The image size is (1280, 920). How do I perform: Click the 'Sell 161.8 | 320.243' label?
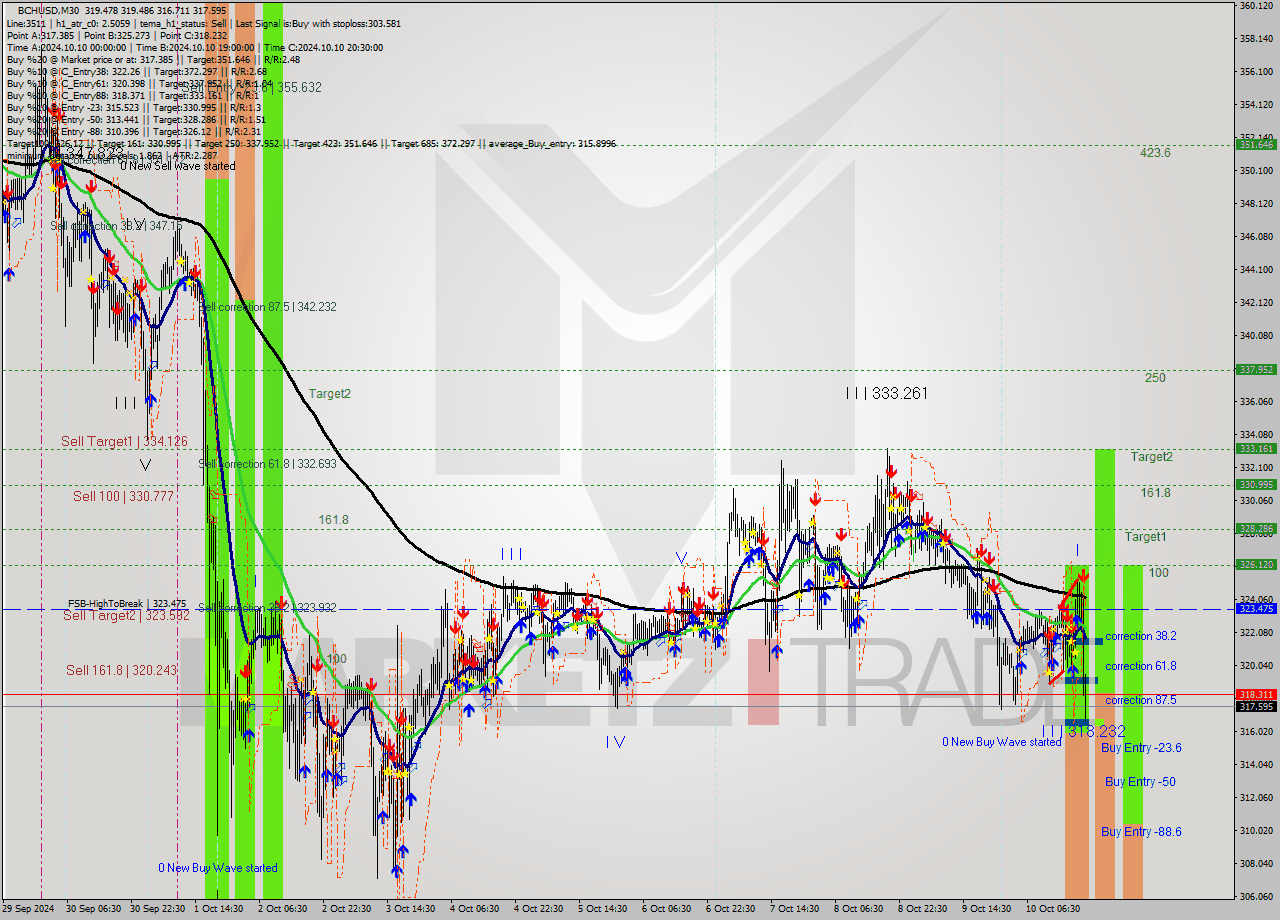point(121,670)
